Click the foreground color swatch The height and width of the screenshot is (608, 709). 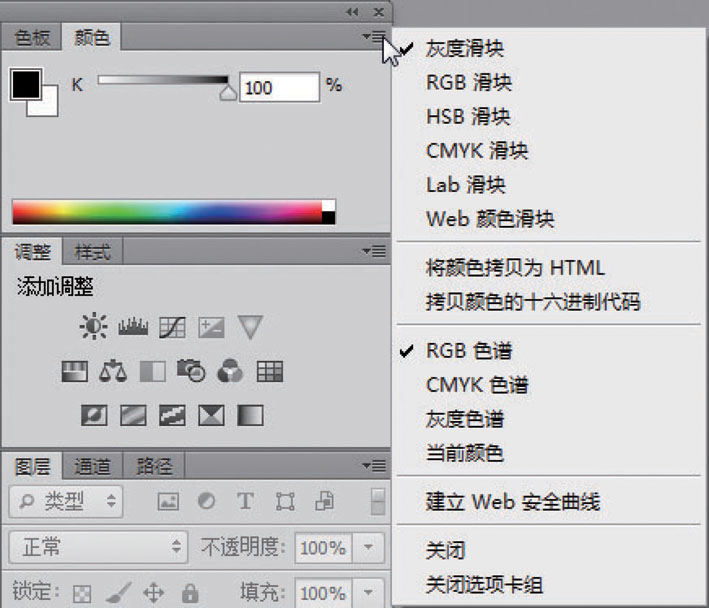[25, 84]
